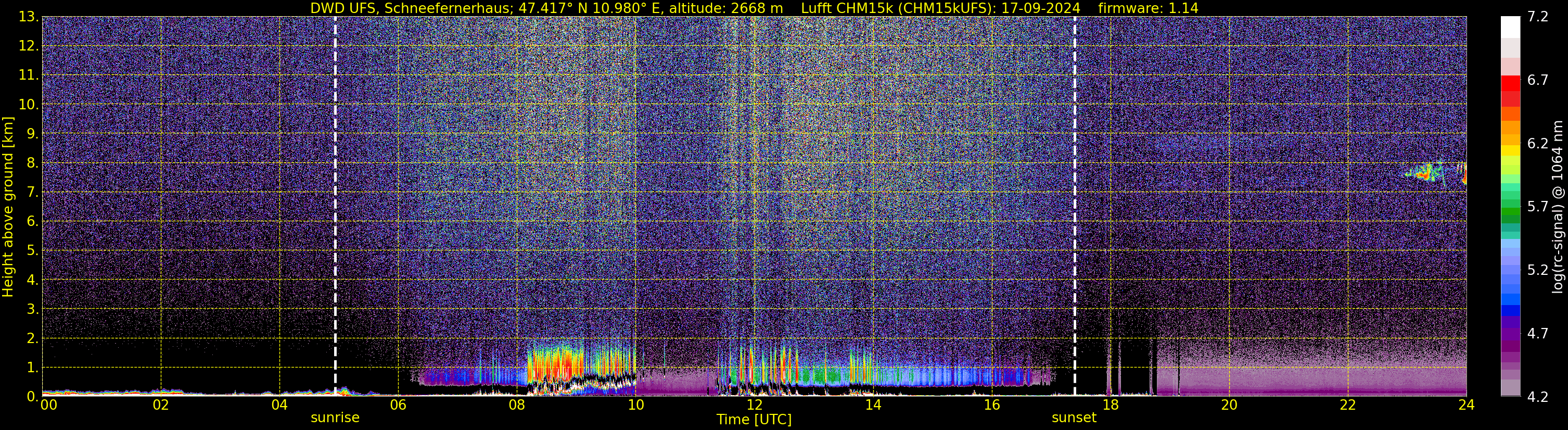Click the x-axis tick label '10'
The width and height of the screenshot is (1568, 430).
tap(635, 405)
